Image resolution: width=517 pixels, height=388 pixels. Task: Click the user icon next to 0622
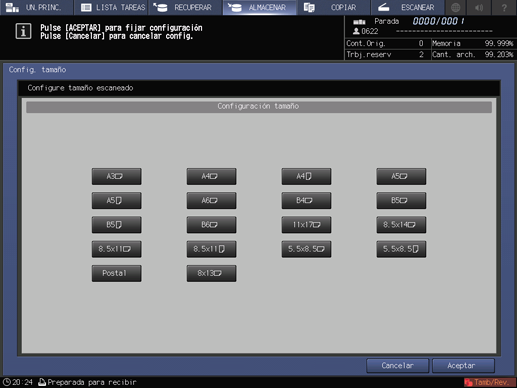356,31
